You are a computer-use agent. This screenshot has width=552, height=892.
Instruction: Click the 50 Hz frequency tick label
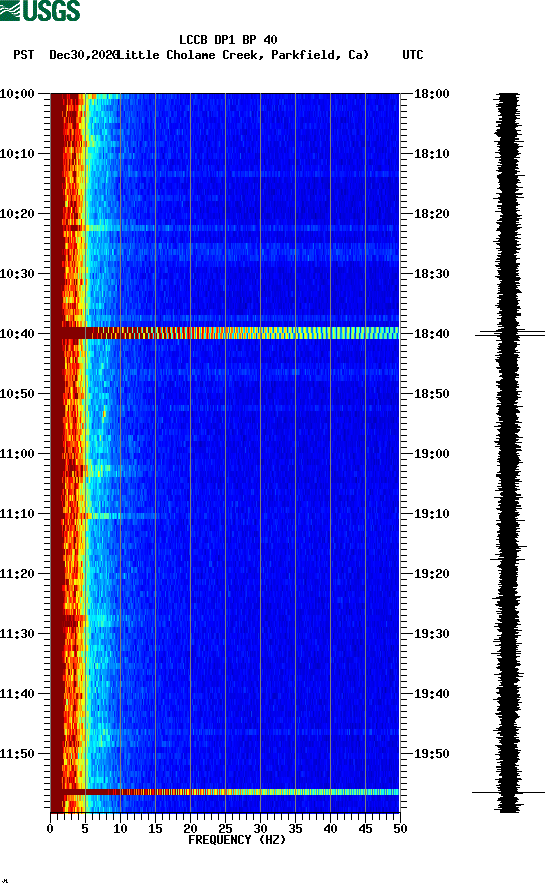point(400,829)
